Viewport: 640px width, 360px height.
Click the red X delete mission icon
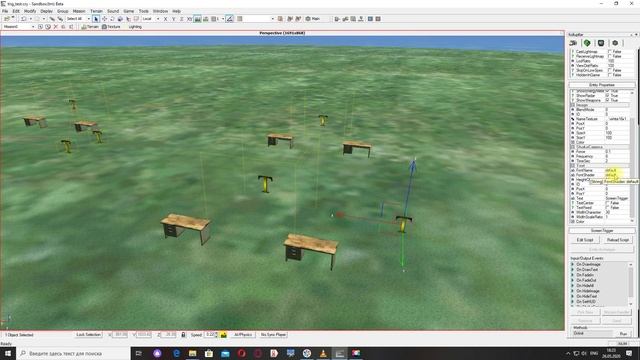click(x=56, y=27)
